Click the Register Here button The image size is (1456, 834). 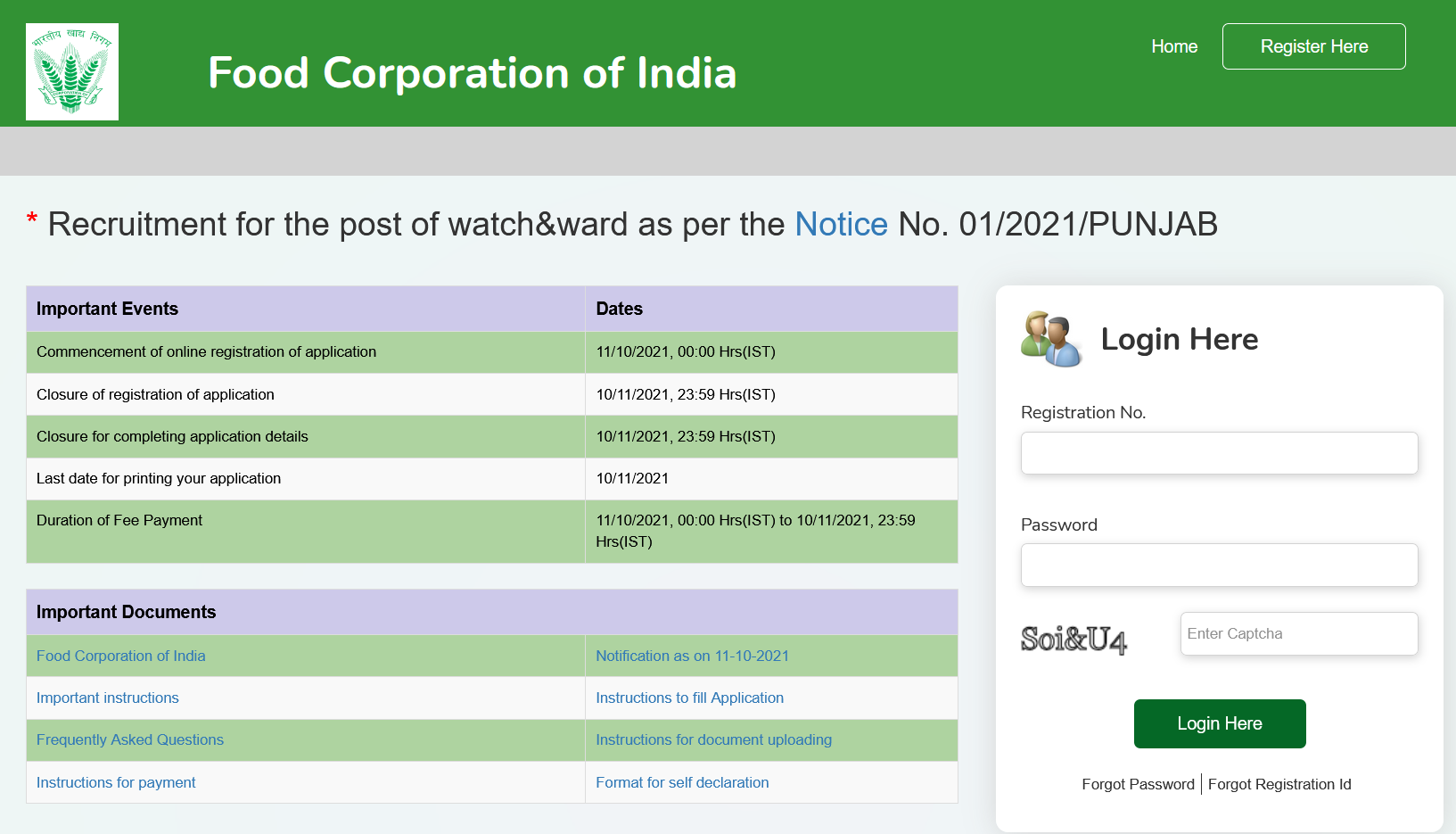click(x=1314, y=46)
